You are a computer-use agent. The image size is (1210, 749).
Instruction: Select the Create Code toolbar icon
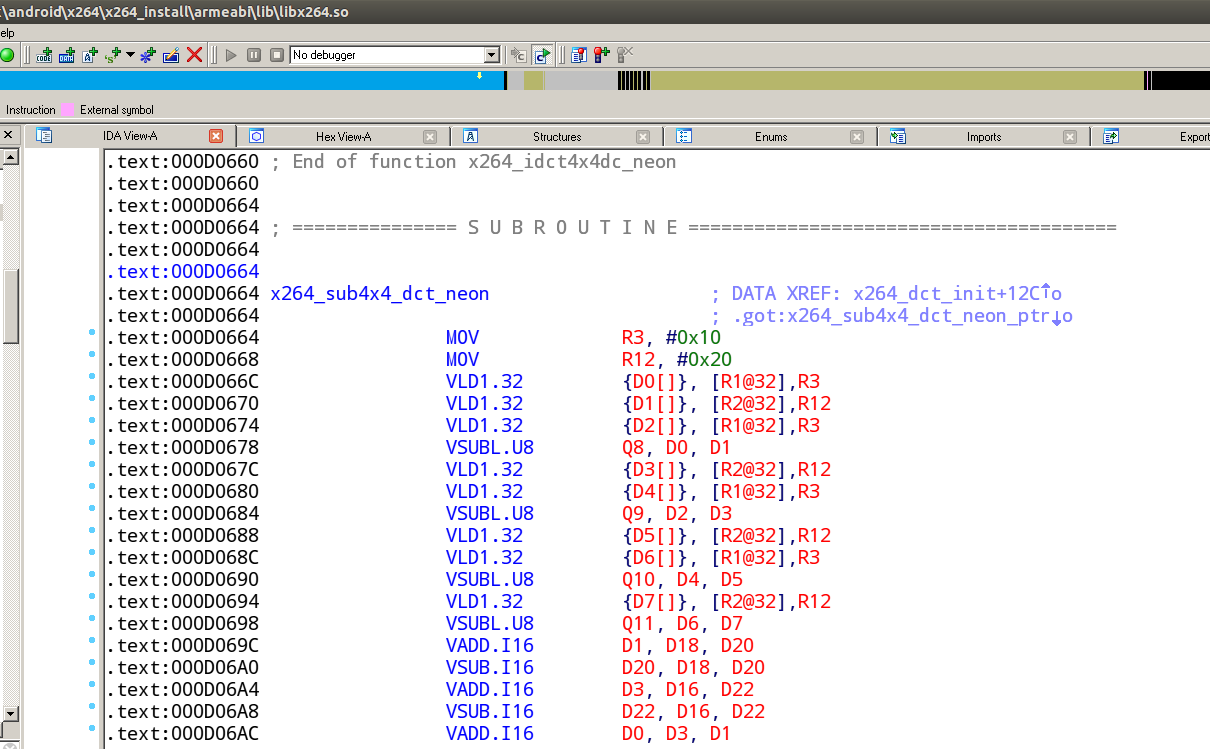point(43,55)
